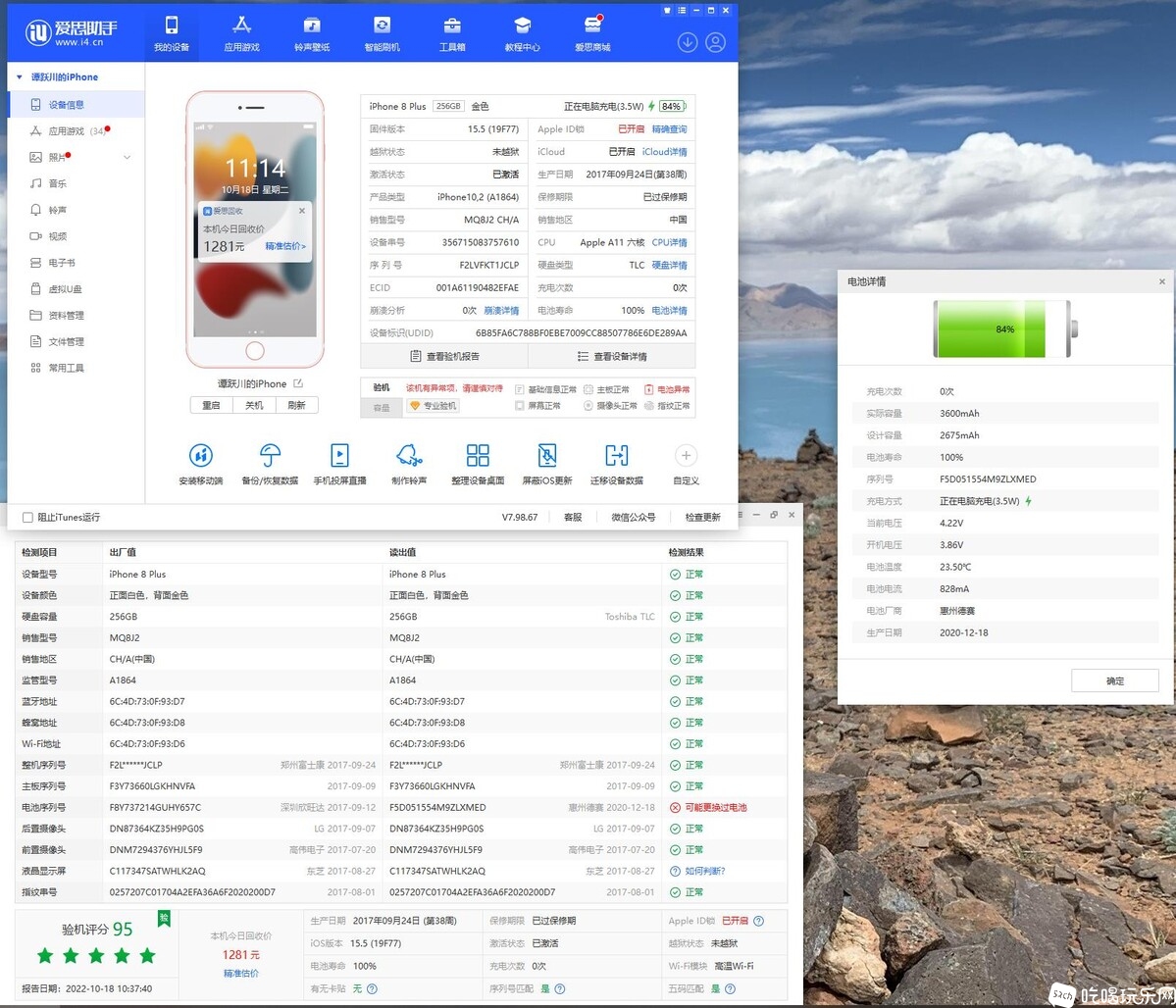The image size is (1176, 1008).
Task: Open the 整理设备桌面 tool
Action: coord(478,464)
